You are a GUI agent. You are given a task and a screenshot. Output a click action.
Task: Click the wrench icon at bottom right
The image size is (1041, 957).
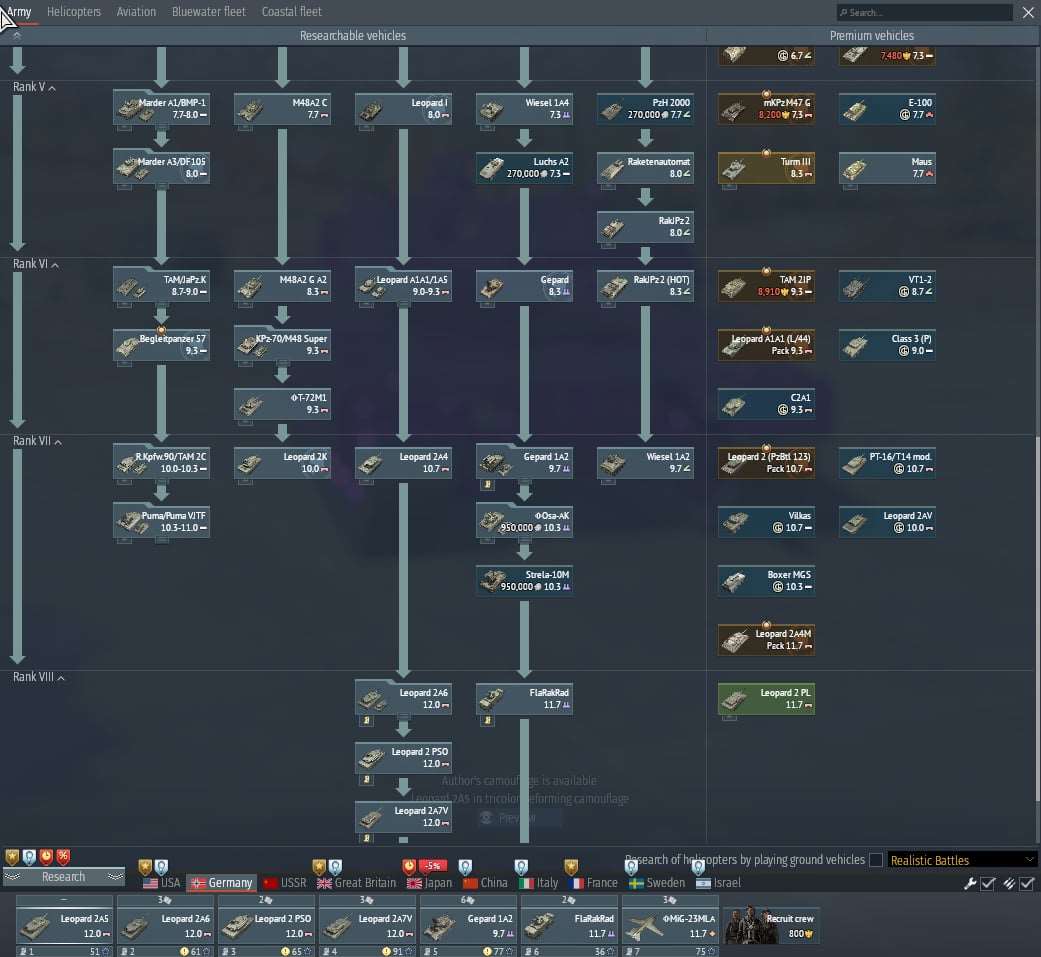(969, 883)
